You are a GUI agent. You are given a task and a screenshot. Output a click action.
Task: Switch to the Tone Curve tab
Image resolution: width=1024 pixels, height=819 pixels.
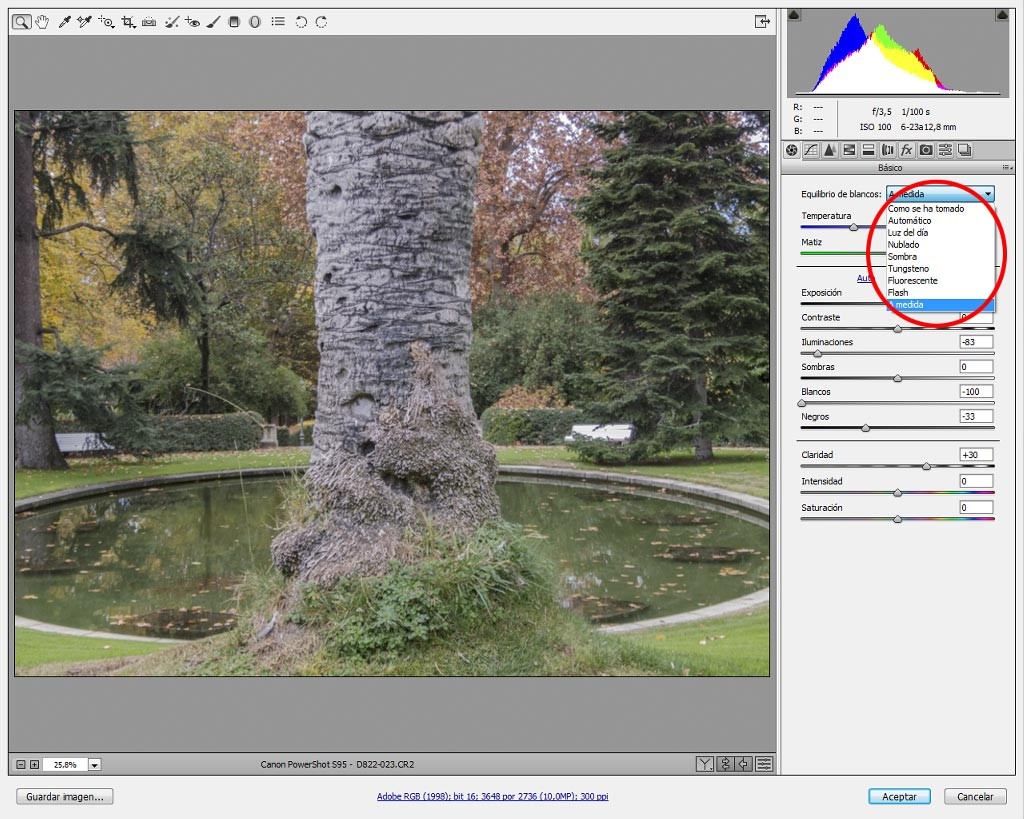(x=810, y=150)
